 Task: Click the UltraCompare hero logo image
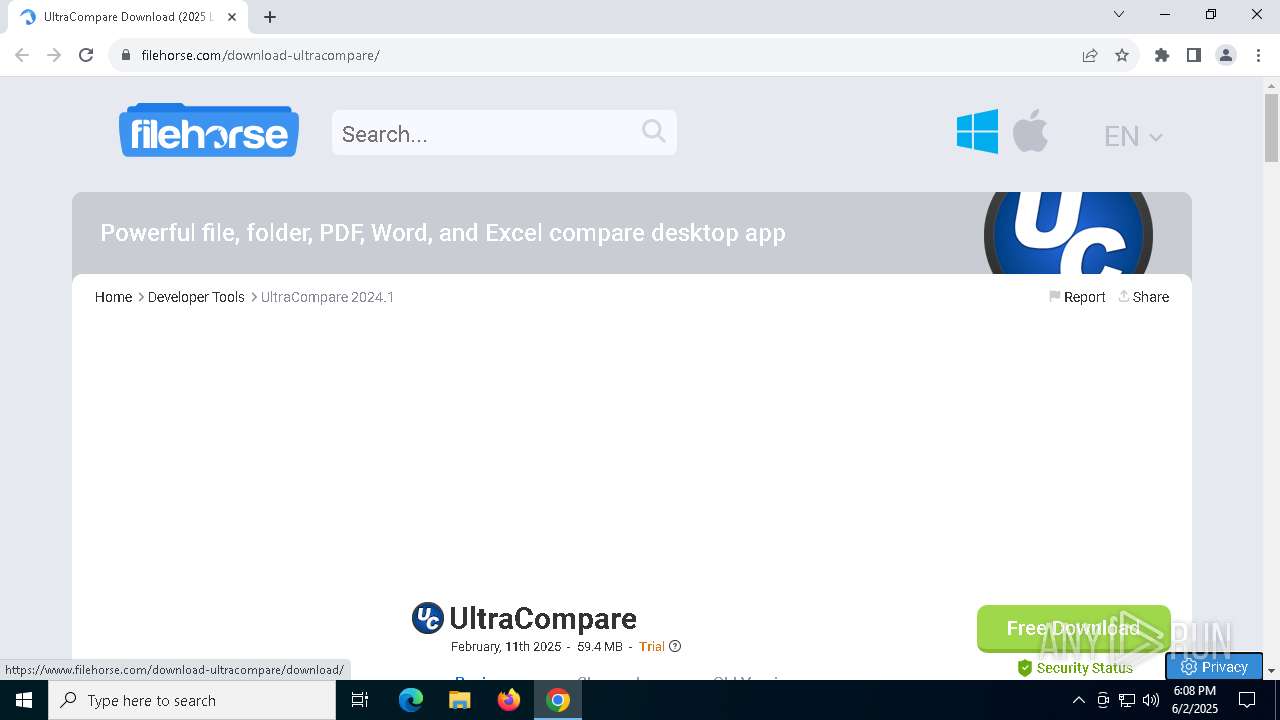pos(1068,233)
